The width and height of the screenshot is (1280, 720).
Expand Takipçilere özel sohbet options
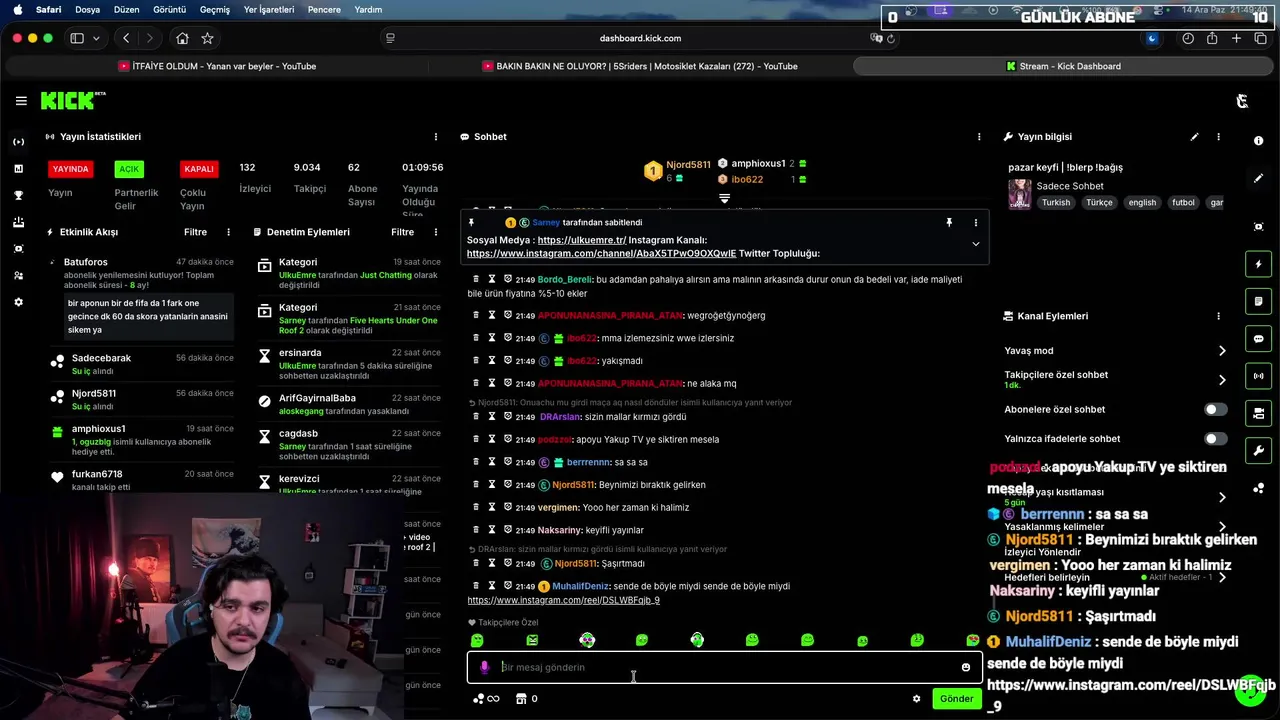1221,380
